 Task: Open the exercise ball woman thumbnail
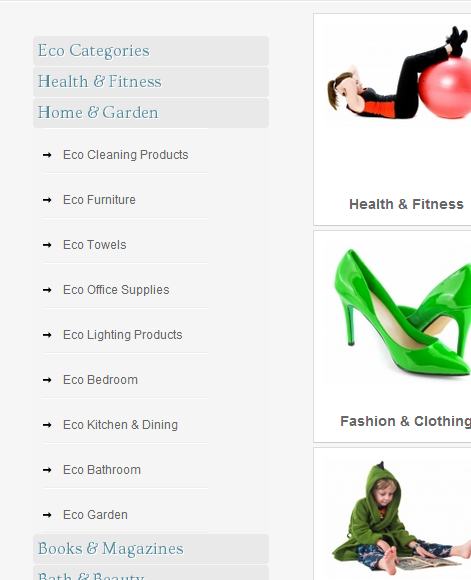(397, 73)
